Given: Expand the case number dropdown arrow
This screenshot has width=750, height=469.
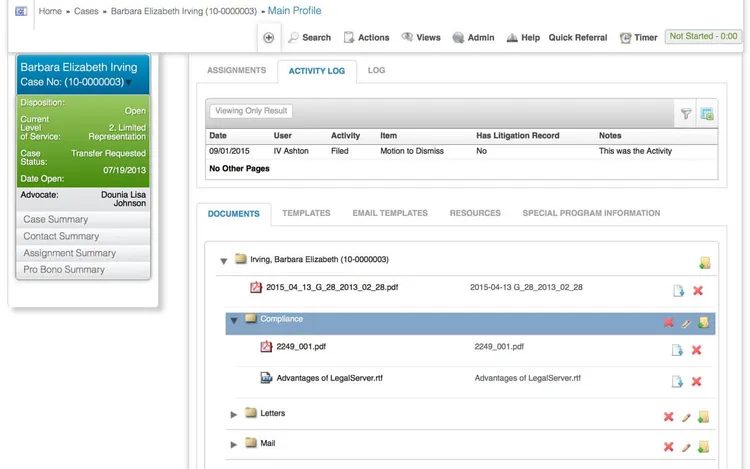Looking at the screenshot, I should pyautogui.click(x=129, y=83).
